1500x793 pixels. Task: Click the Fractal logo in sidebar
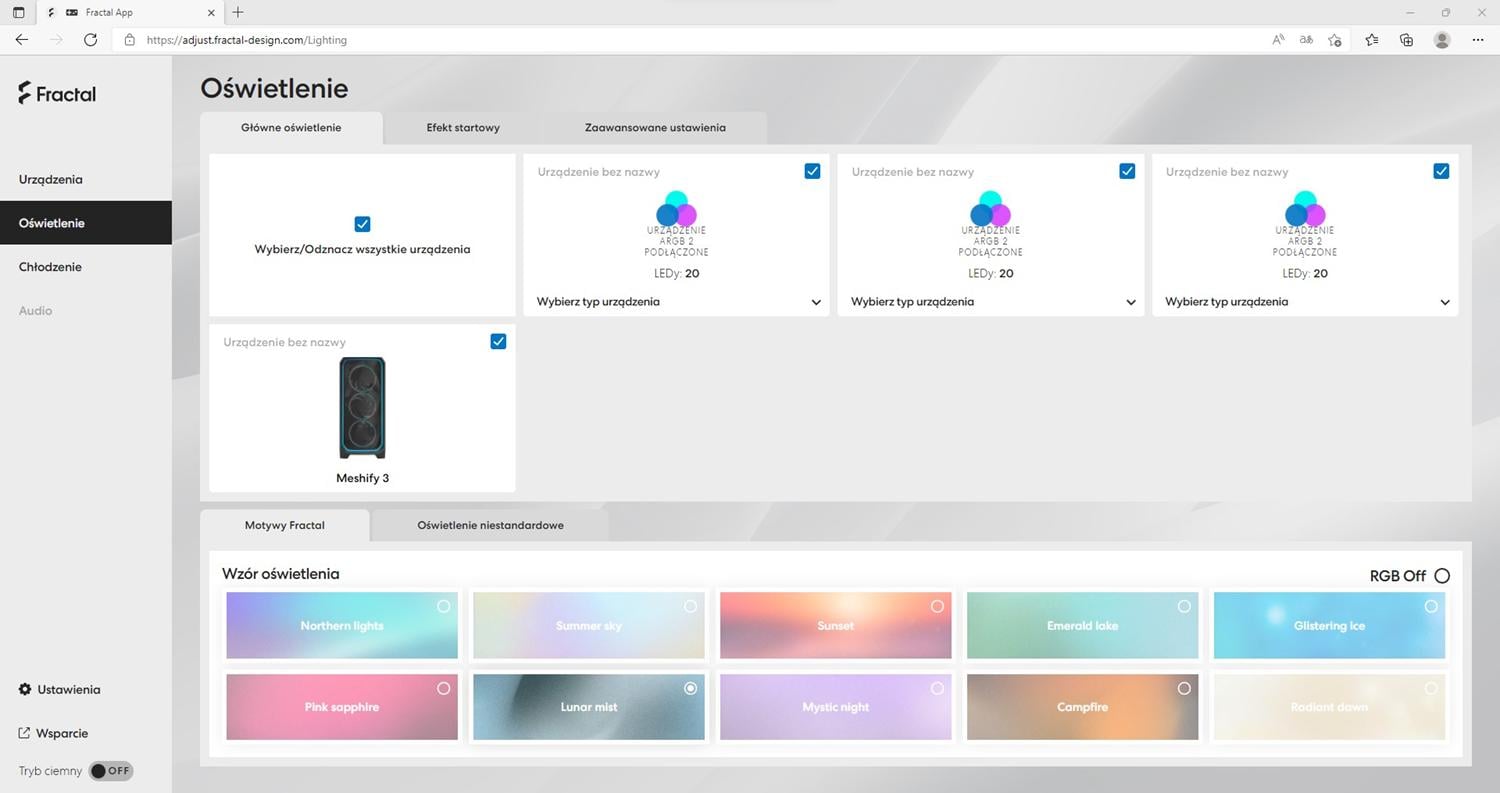click(57, 94)
